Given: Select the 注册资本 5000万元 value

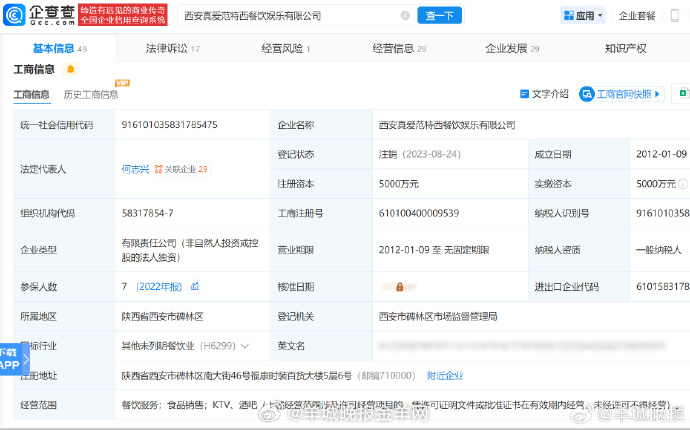Looking at the screenshot, I should tap(399, 184).
